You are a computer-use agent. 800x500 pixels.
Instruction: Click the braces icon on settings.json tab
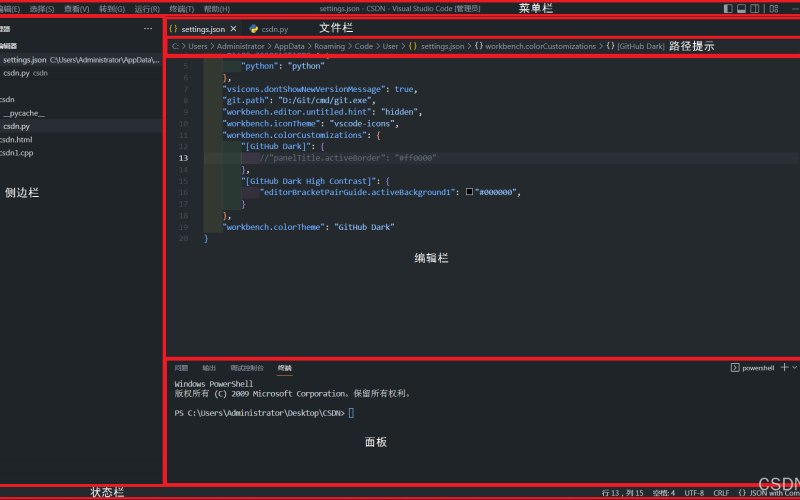[x=173, y=29]
